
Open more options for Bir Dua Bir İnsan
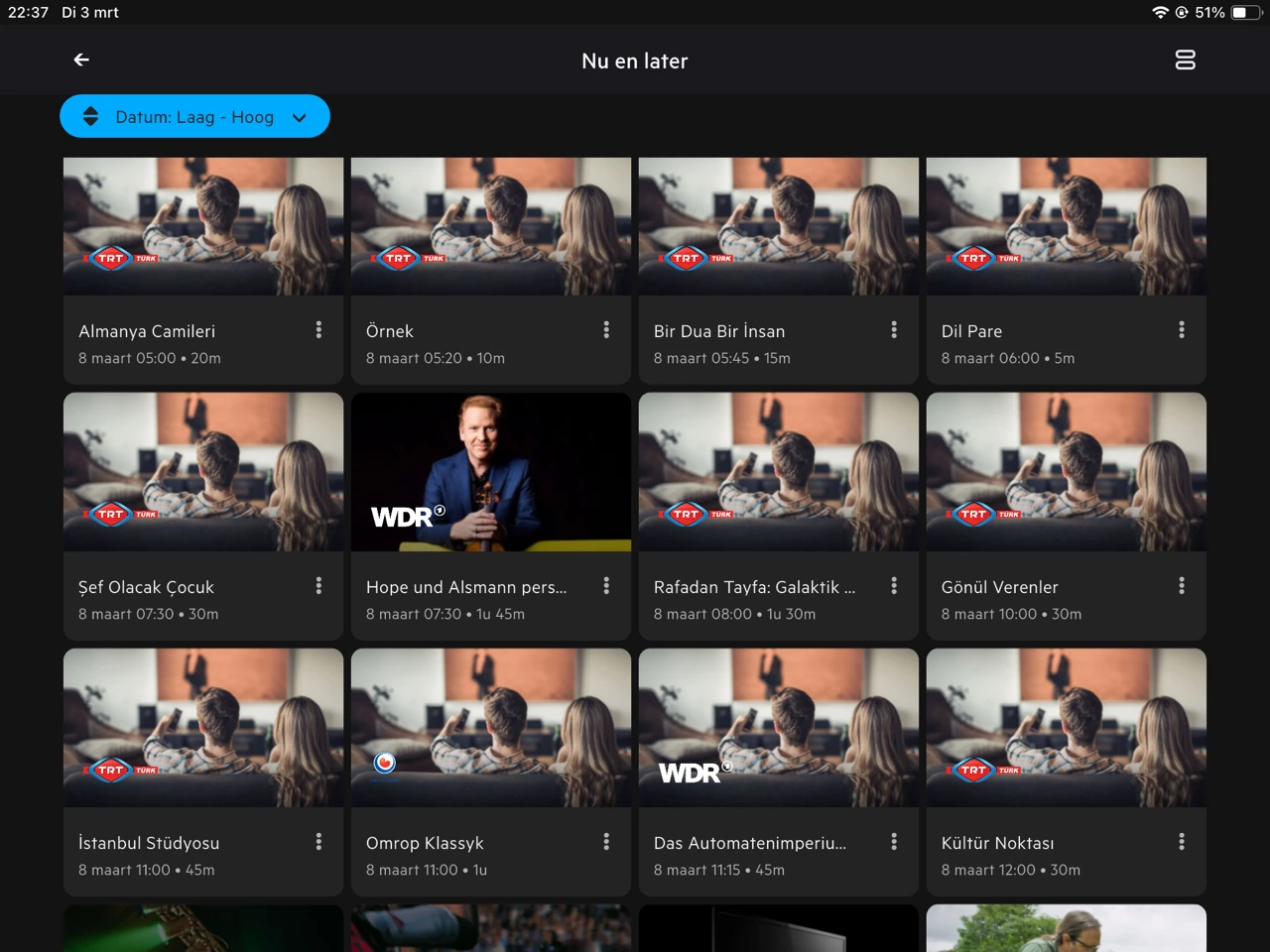(894, 330)
